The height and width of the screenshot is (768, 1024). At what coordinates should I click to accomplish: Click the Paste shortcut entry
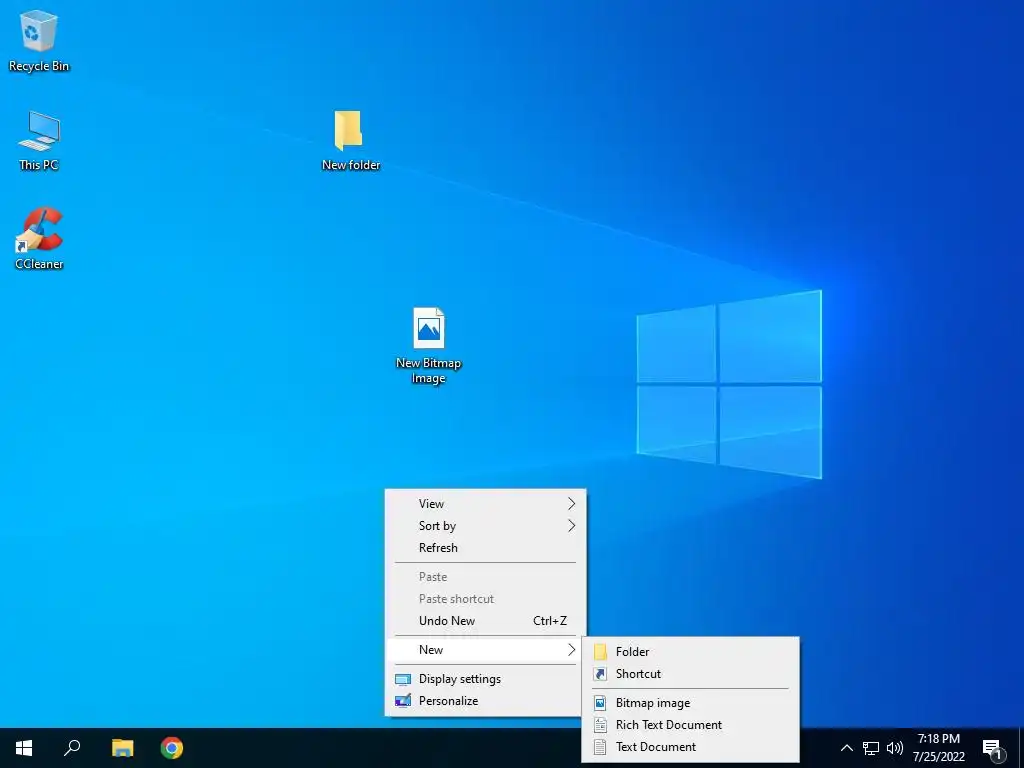[x=485, y=599]
